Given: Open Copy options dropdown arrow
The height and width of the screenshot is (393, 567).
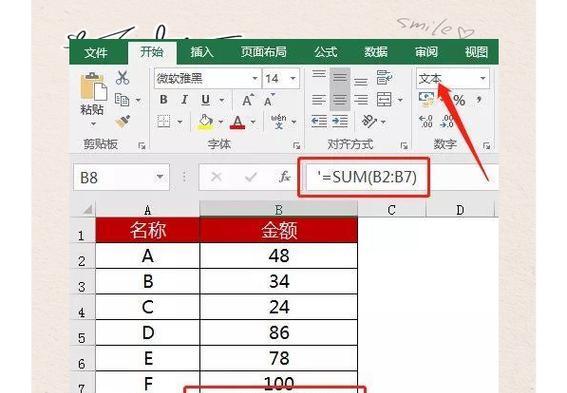Looking at the screenshot, I should point(138,100).
